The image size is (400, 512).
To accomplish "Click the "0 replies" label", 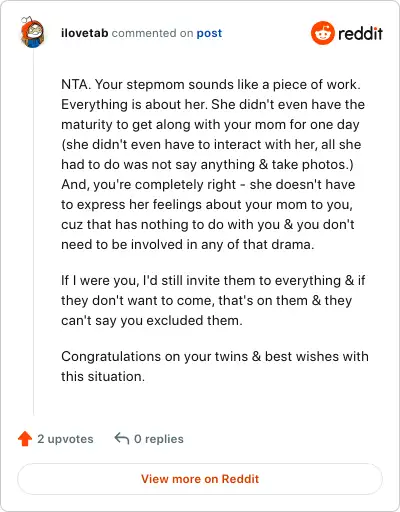I will pos(159,439).
